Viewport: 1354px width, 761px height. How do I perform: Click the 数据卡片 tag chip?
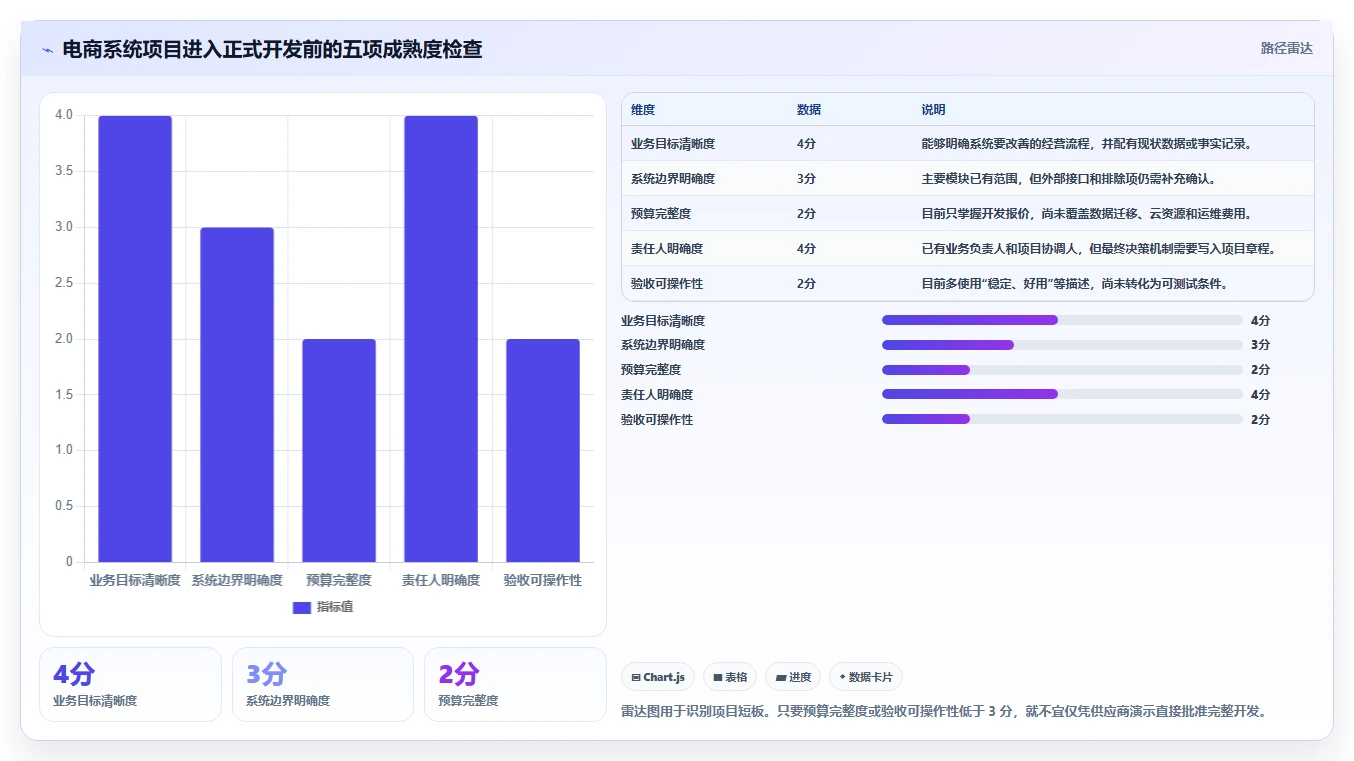tap(866, 677)
